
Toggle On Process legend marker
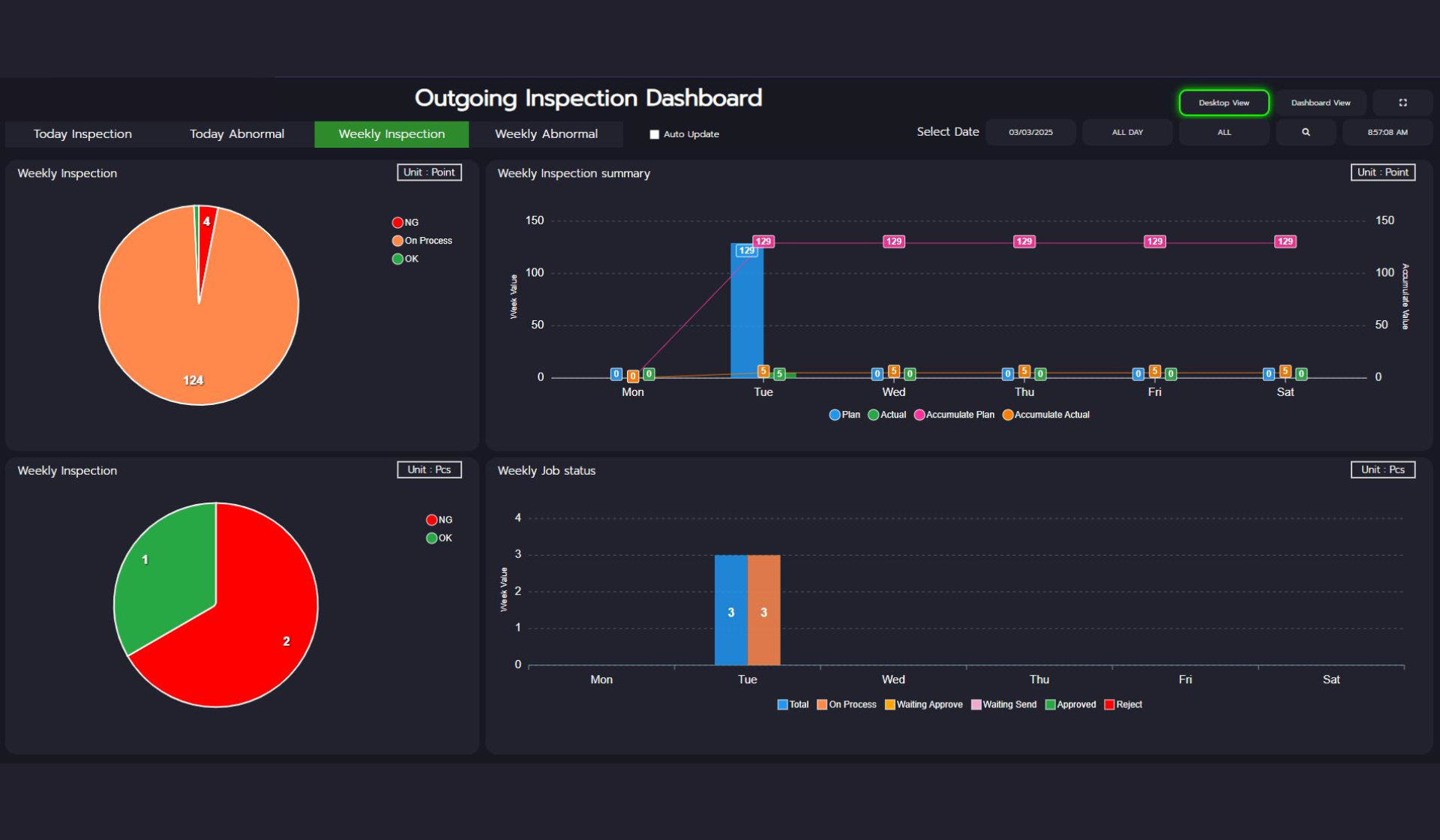397,241
